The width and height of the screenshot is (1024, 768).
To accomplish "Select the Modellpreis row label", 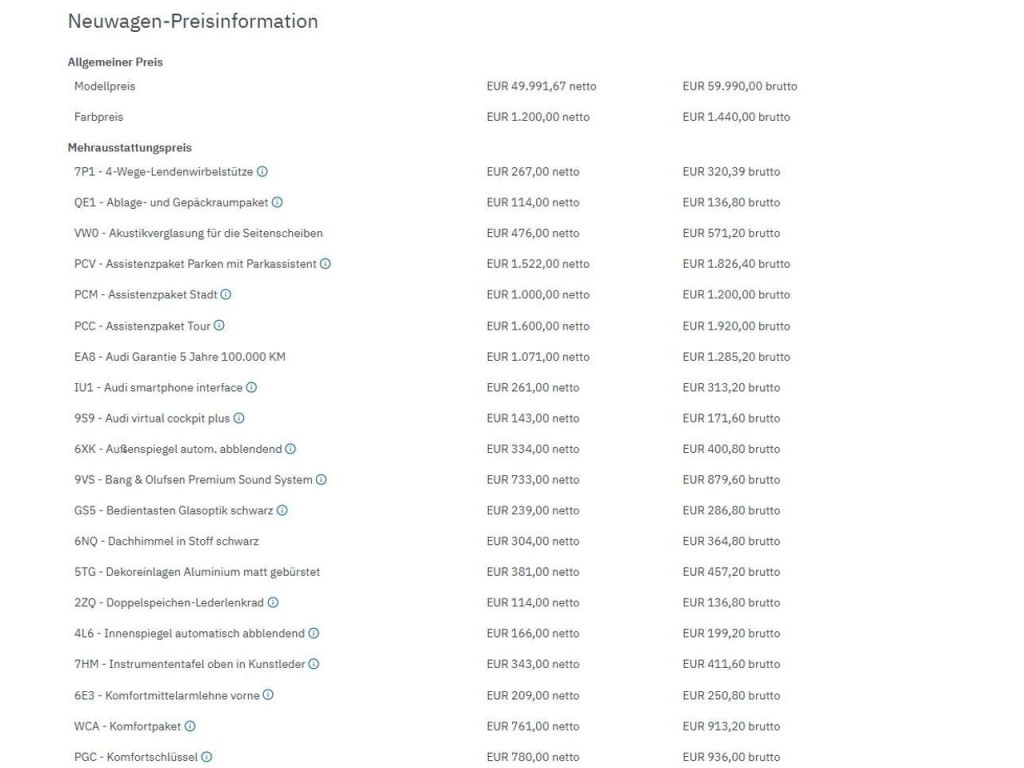I will tap(104, 86).
